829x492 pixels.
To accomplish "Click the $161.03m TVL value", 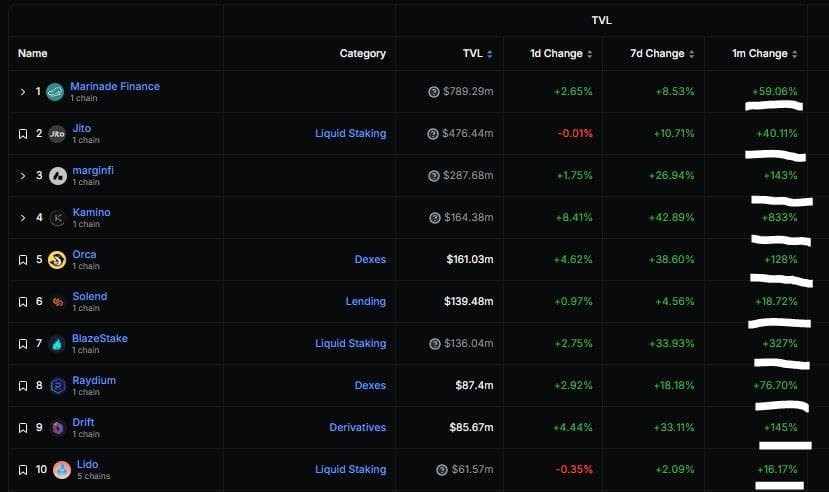I will tap(470, 259).
